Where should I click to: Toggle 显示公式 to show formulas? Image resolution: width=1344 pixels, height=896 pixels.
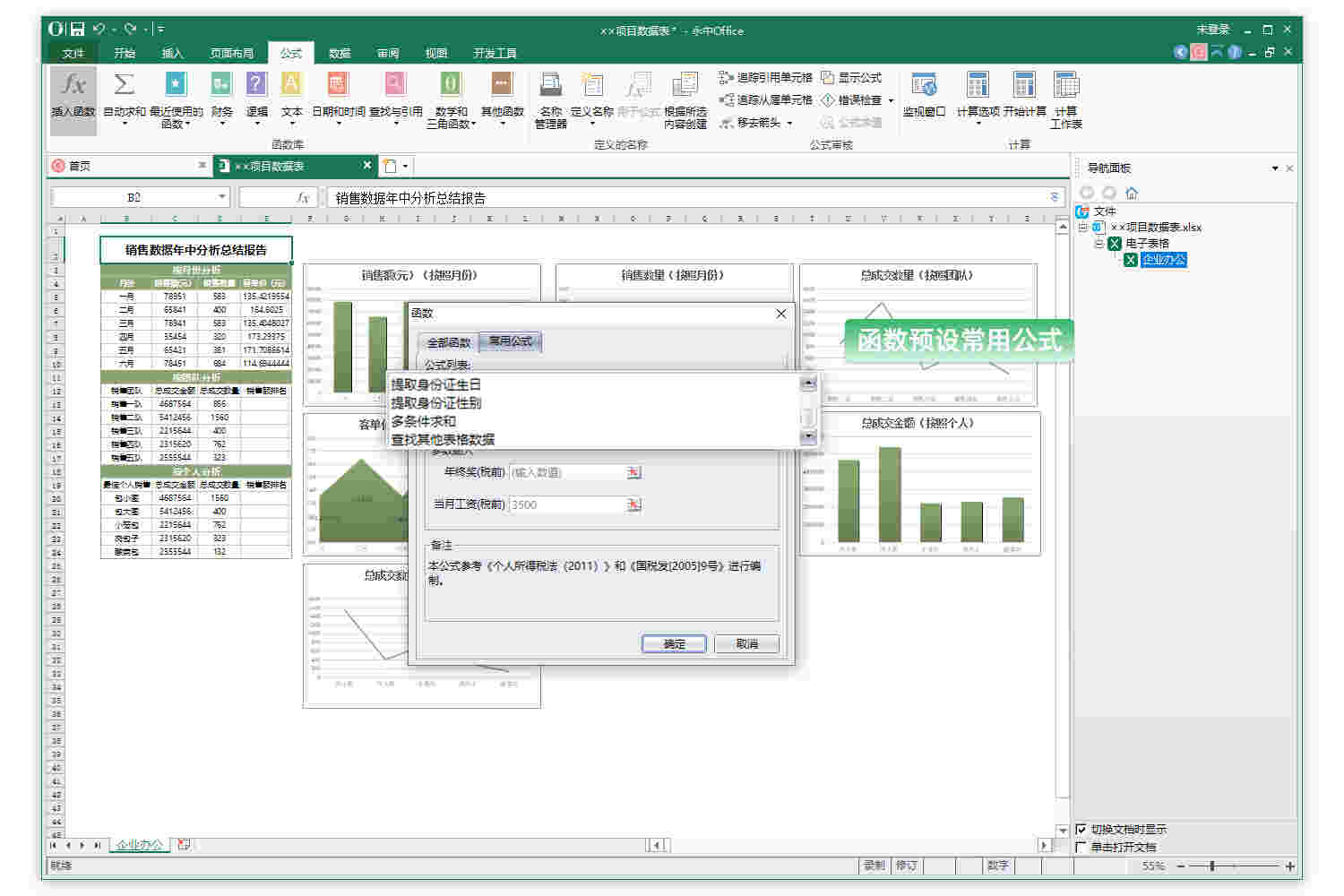tap(853, 77)
